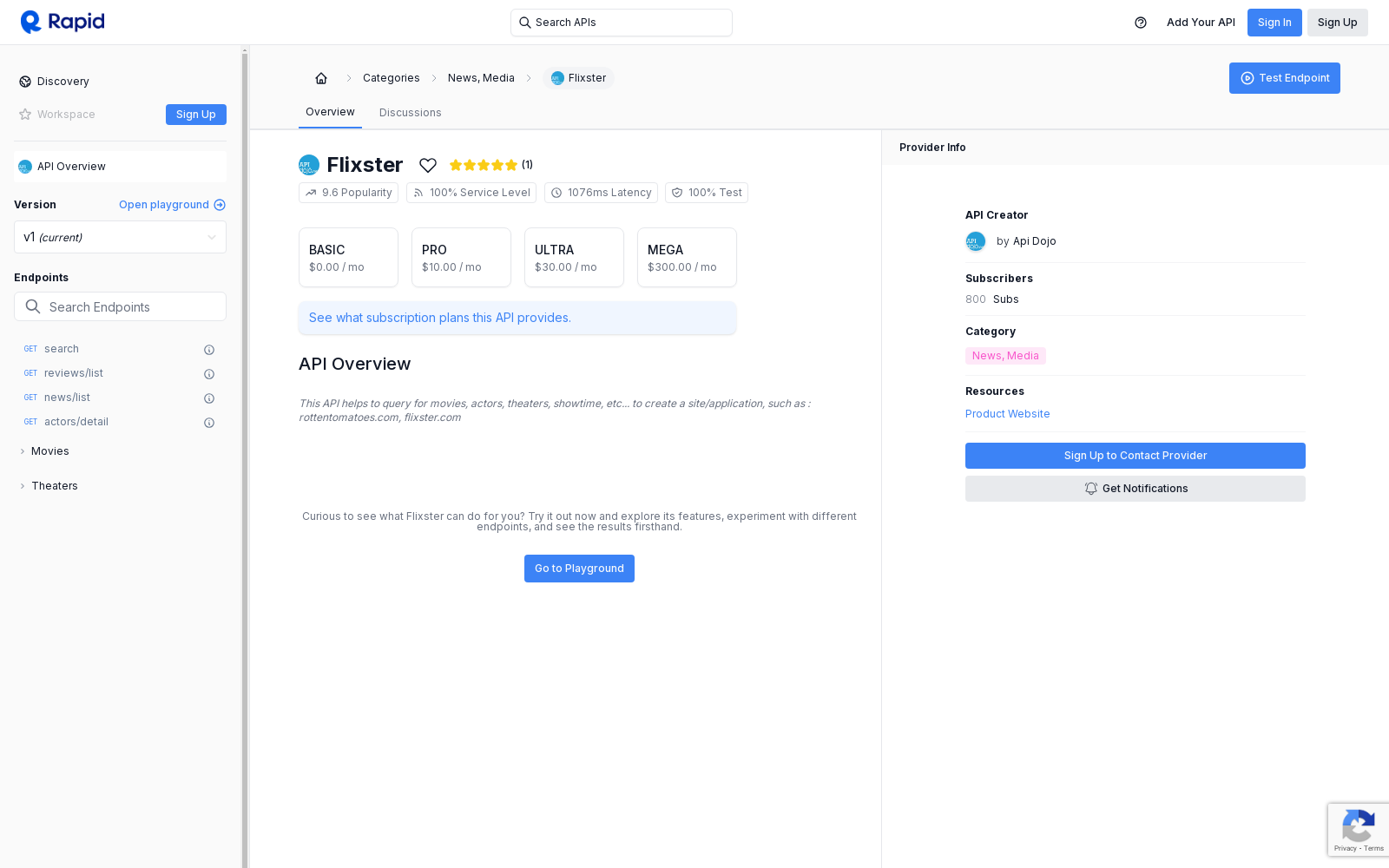Open Discovery in the sidebar
The width and height of the screenshot is (1389, 868).
point(63,82)
